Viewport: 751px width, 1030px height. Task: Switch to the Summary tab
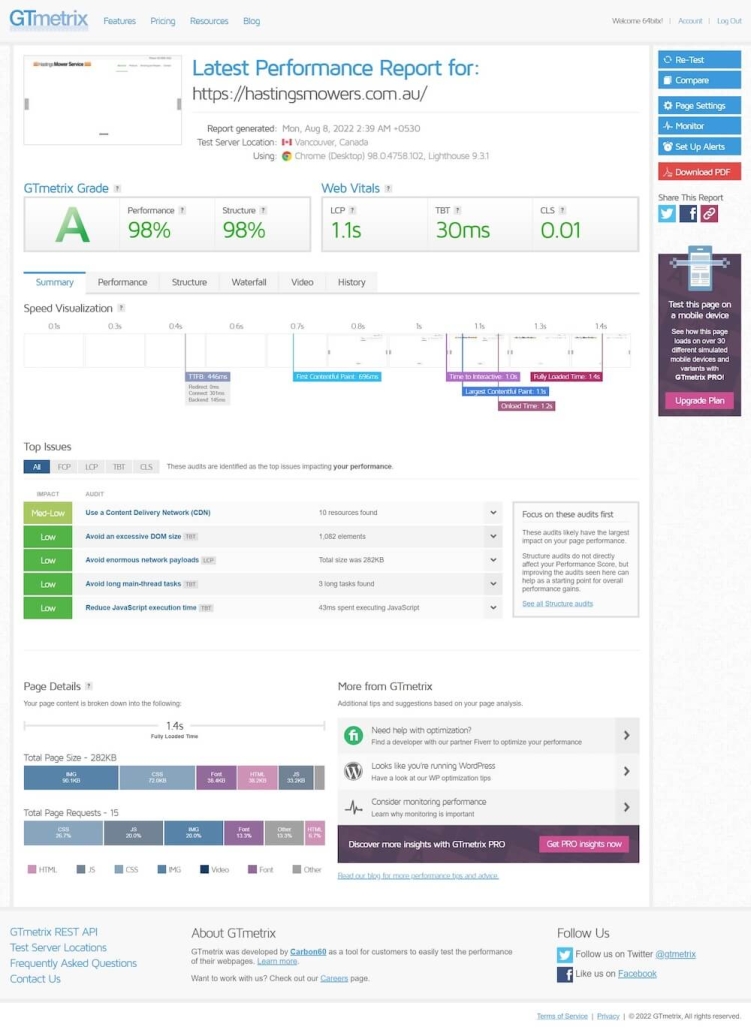point(55,282)
